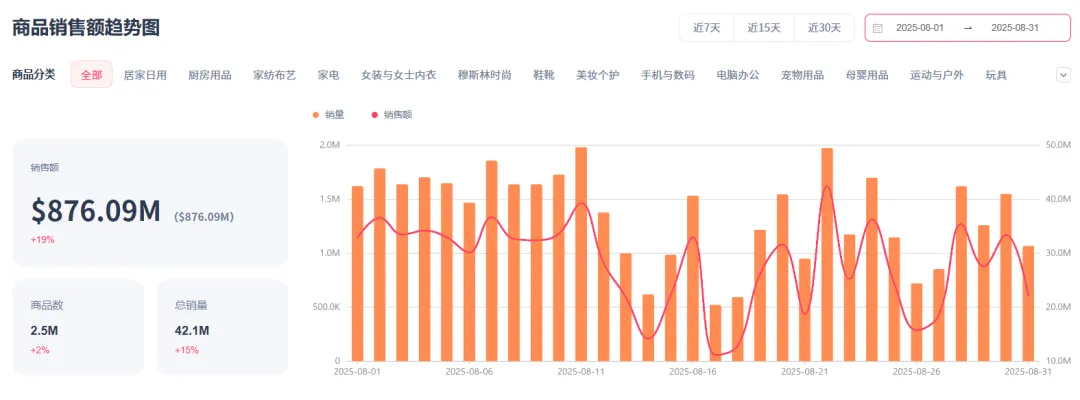
Task: Click the 2025-08-11 x-axis label
Action: tap(581, 372)
